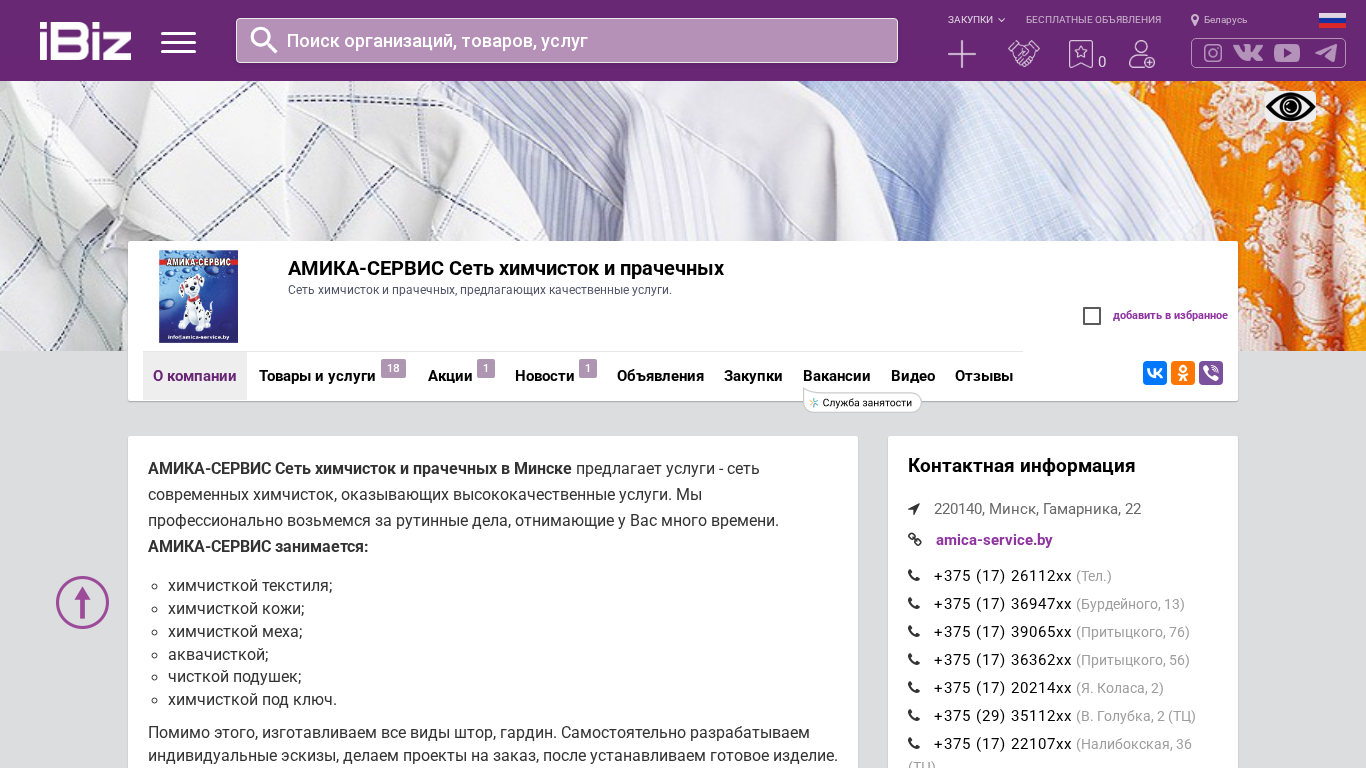Image resolution: width=1366 pixels, height=768 pixels.
Task: Click list item 'химчисткой меха;'
Action: pos(235,631)
